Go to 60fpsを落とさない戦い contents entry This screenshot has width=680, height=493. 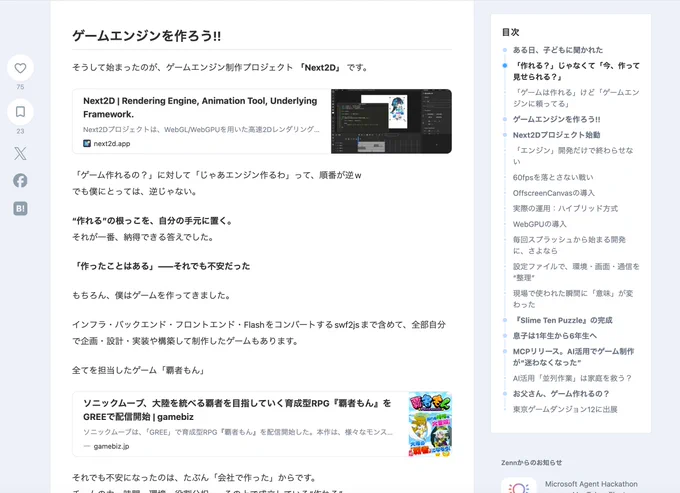click(x=553, y=177)
